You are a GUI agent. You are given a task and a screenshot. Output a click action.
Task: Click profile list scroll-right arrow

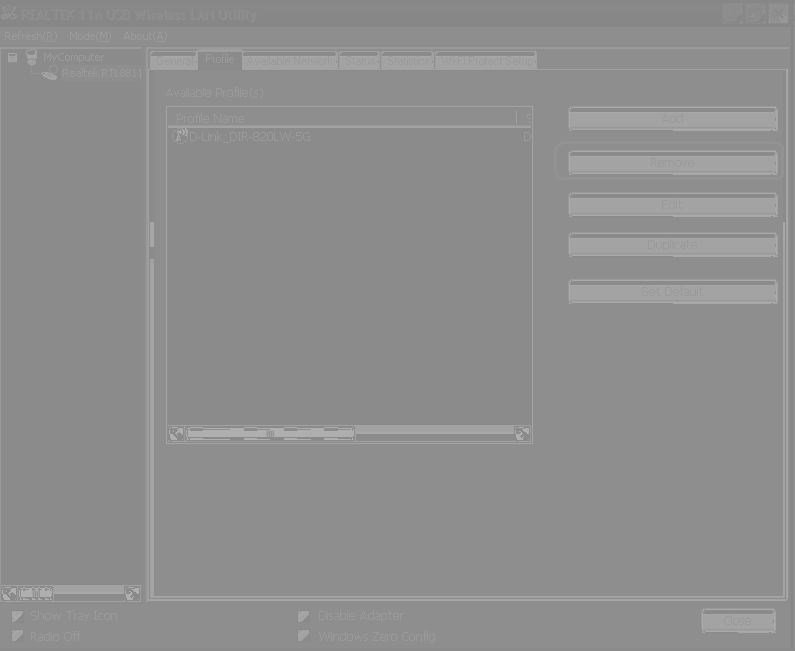coord(522,433)
